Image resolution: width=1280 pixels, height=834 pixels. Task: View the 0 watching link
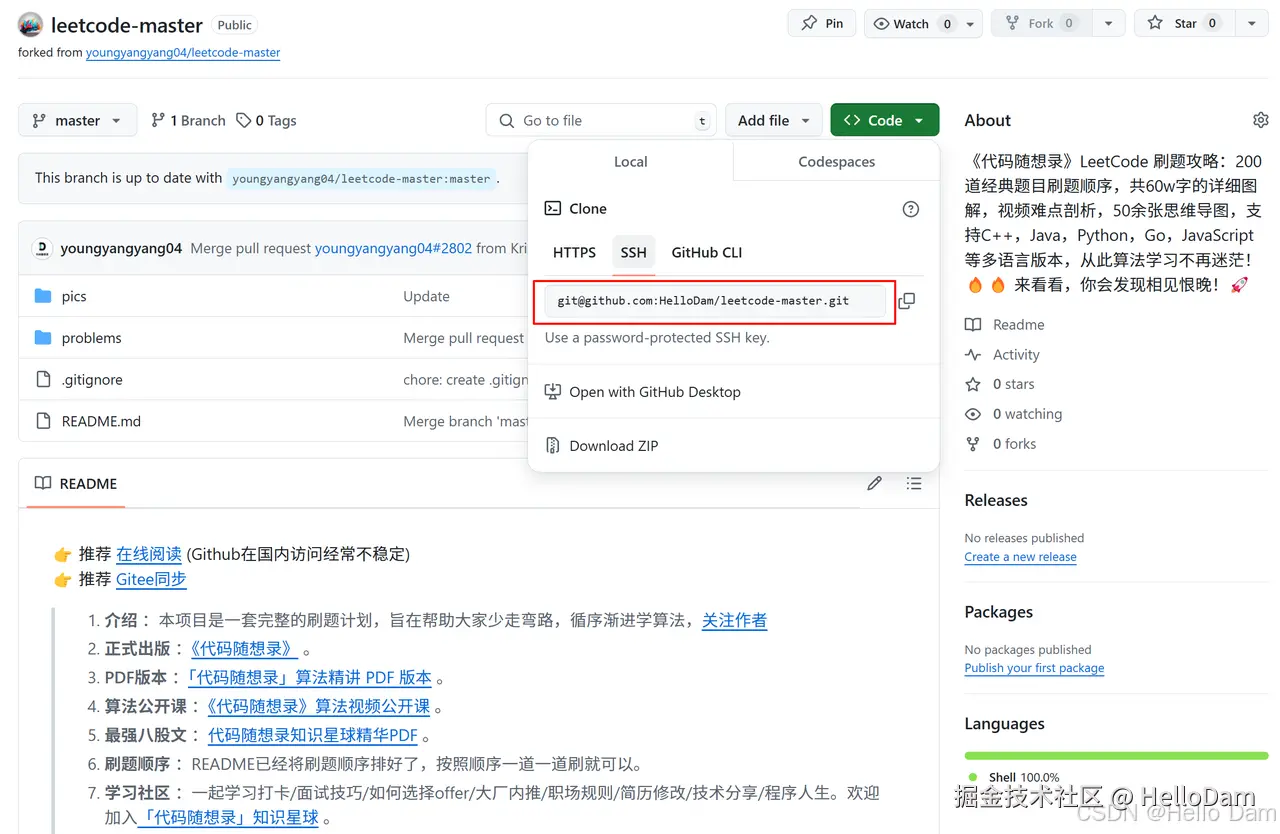(x=1014, y=414)
